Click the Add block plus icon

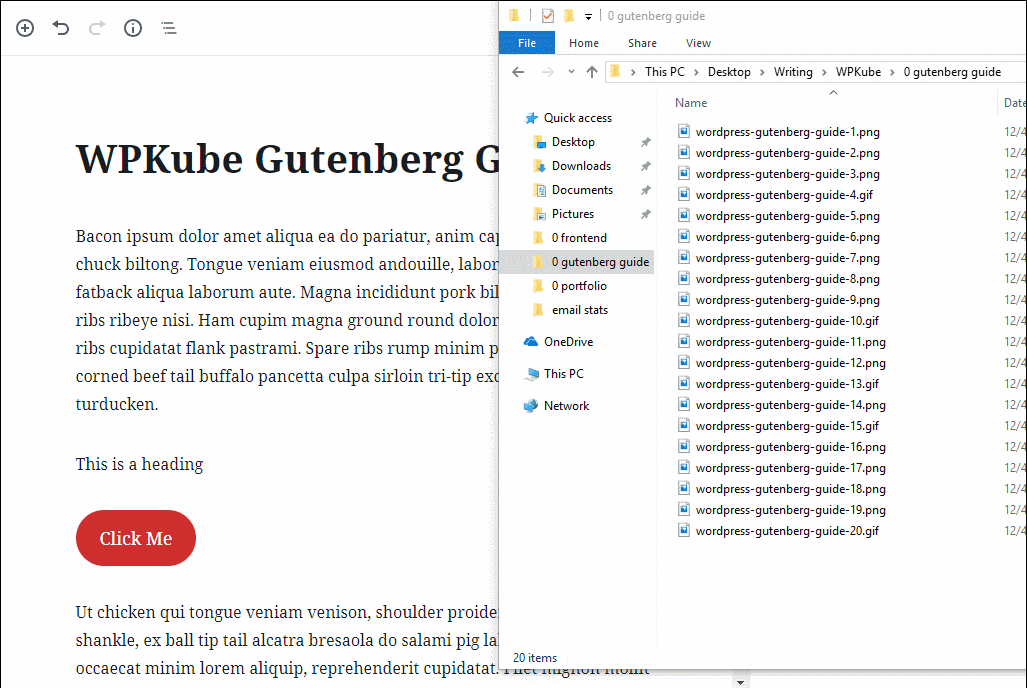point(25,28)
